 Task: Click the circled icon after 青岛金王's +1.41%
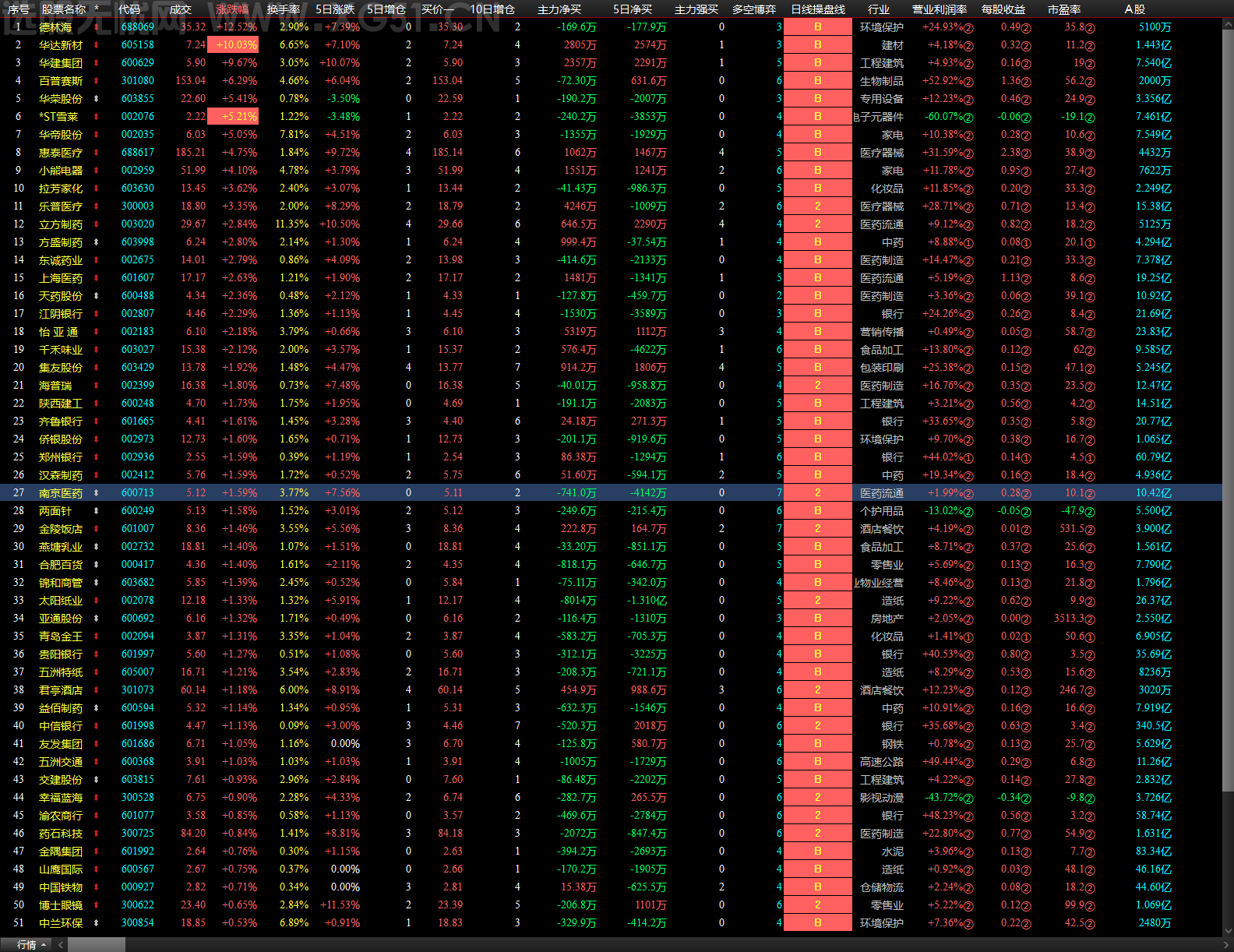[968, 636]
